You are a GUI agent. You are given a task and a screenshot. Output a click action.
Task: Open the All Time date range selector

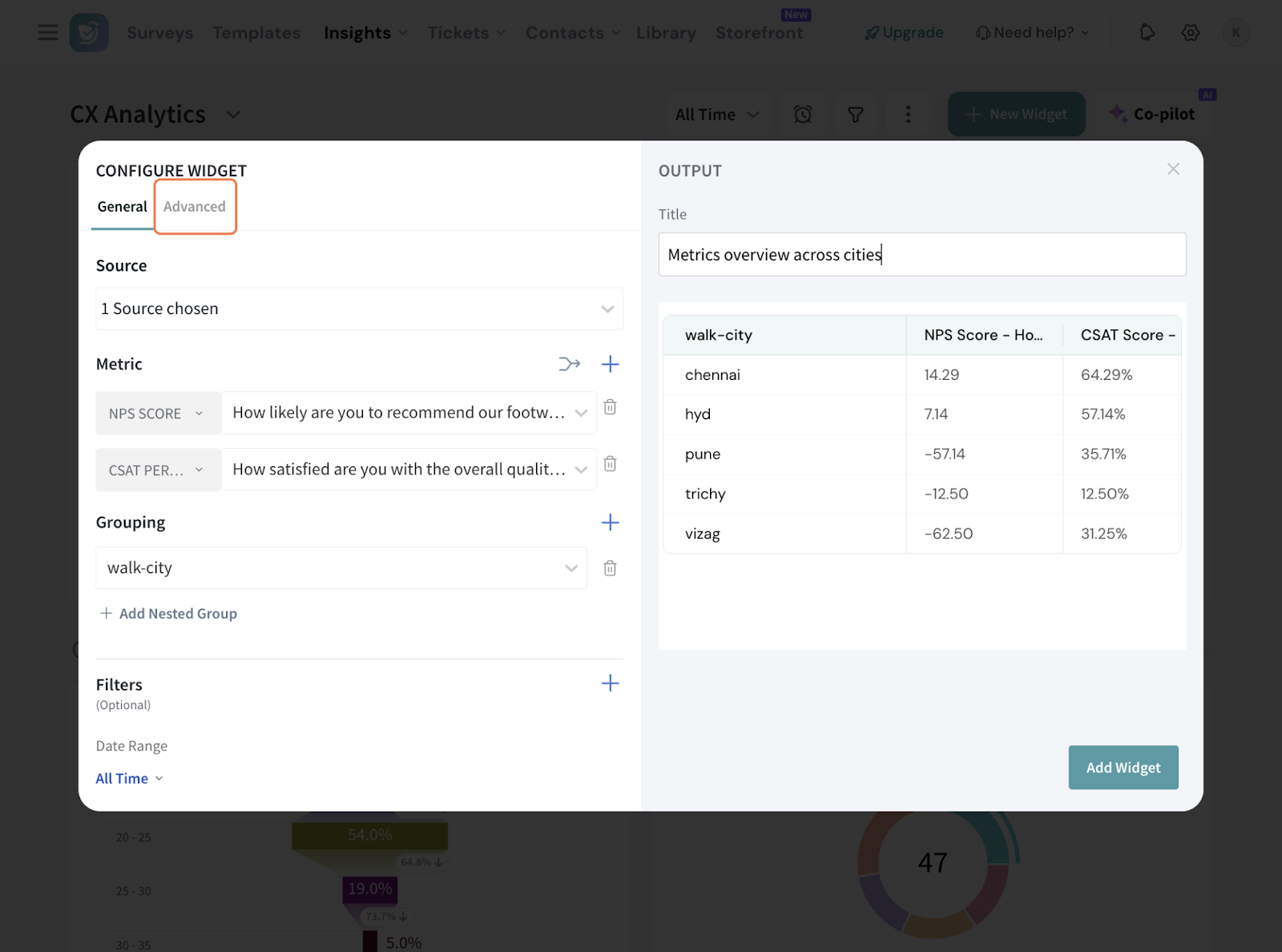129,778
